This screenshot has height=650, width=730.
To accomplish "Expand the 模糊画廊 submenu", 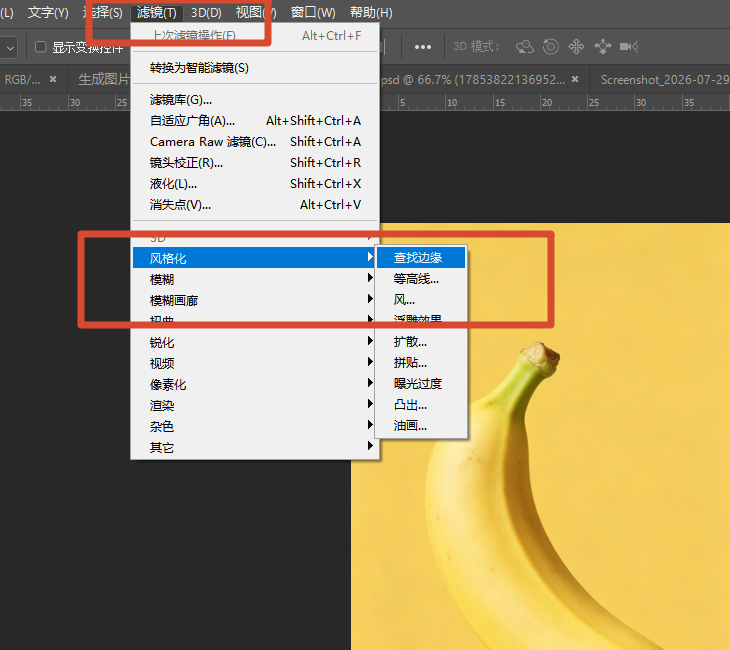I will pyautogui.click(x=254, y=300).
